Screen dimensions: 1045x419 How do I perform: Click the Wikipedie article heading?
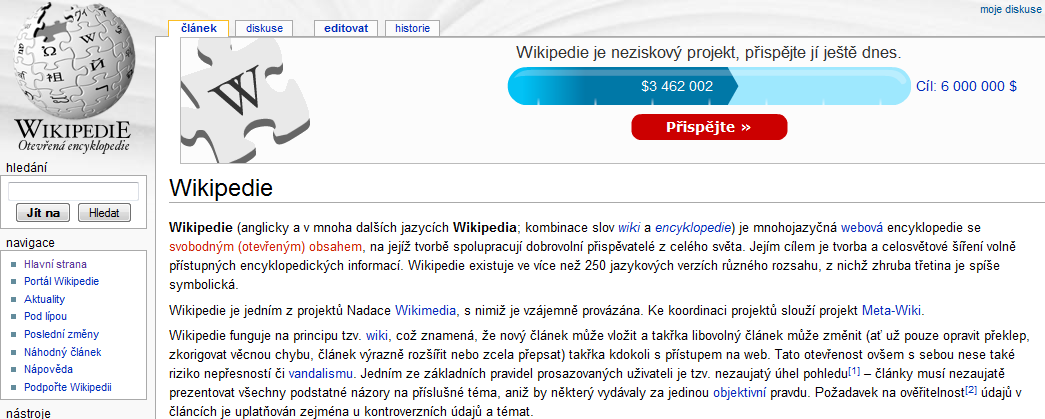[221, 187]
